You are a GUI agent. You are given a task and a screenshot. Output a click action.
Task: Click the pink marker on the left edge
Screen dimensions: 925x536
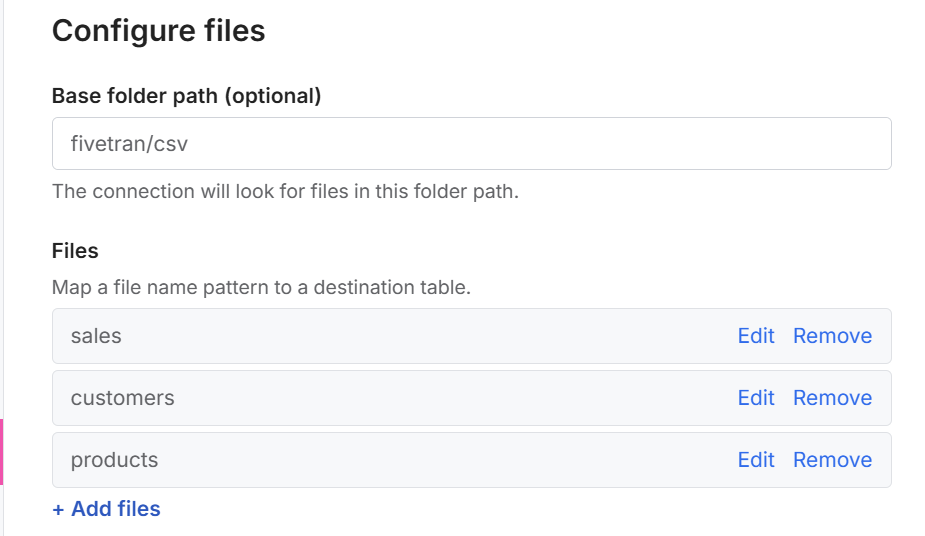click(2, 452)
